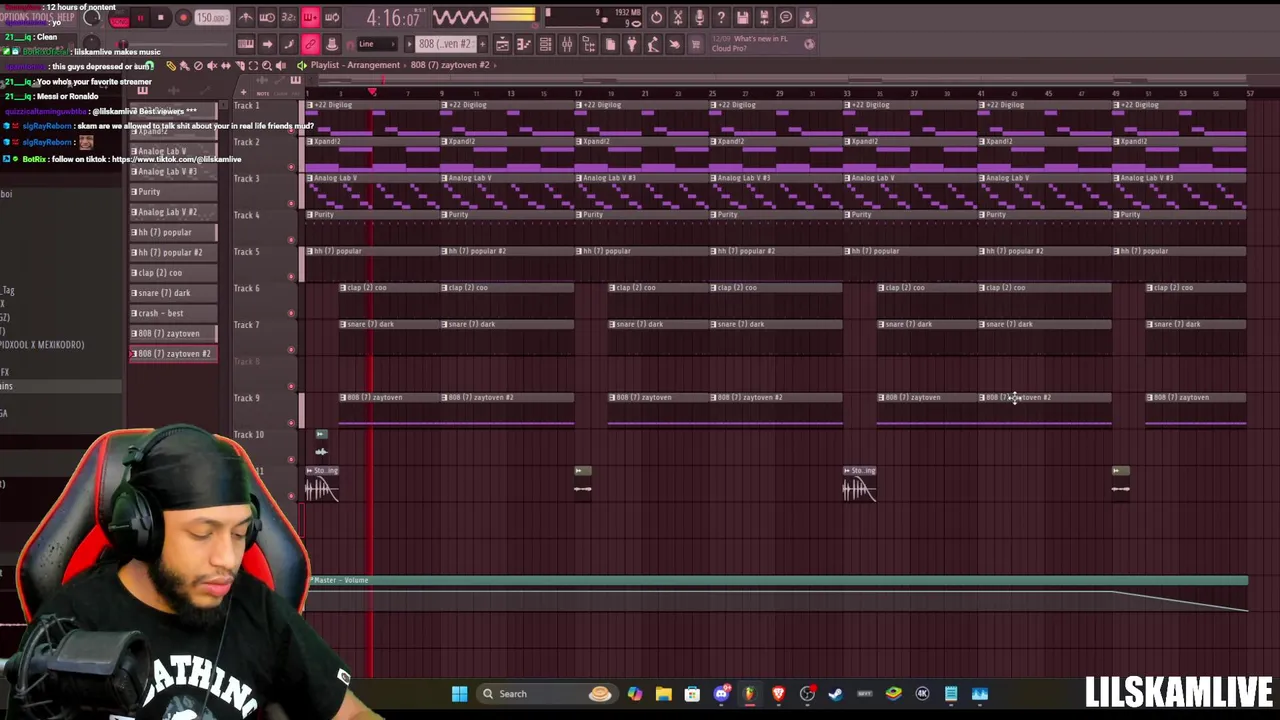Click the globe icon in news panel
Viewport: 1280px width, 720px height.
[809, 44]
